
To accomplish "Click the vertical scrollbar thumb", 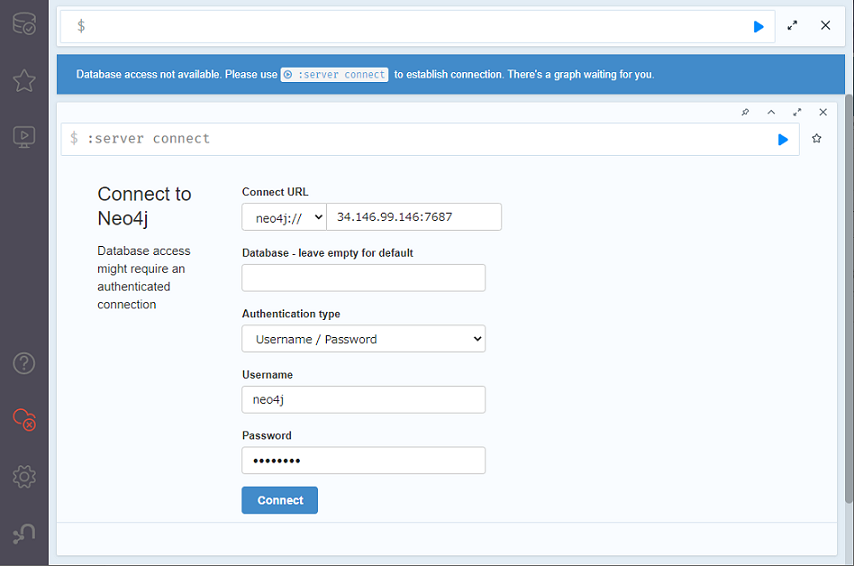I will click(849, 299).
